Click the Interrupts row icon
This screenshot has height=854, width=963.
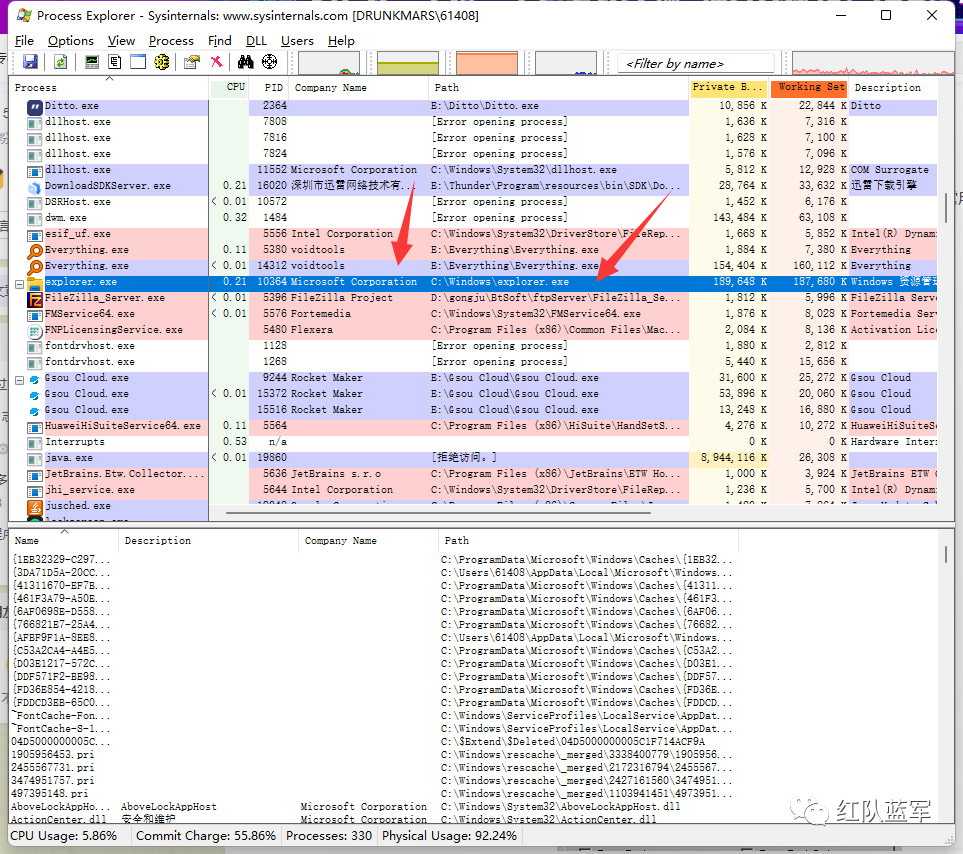click(34, 443)
